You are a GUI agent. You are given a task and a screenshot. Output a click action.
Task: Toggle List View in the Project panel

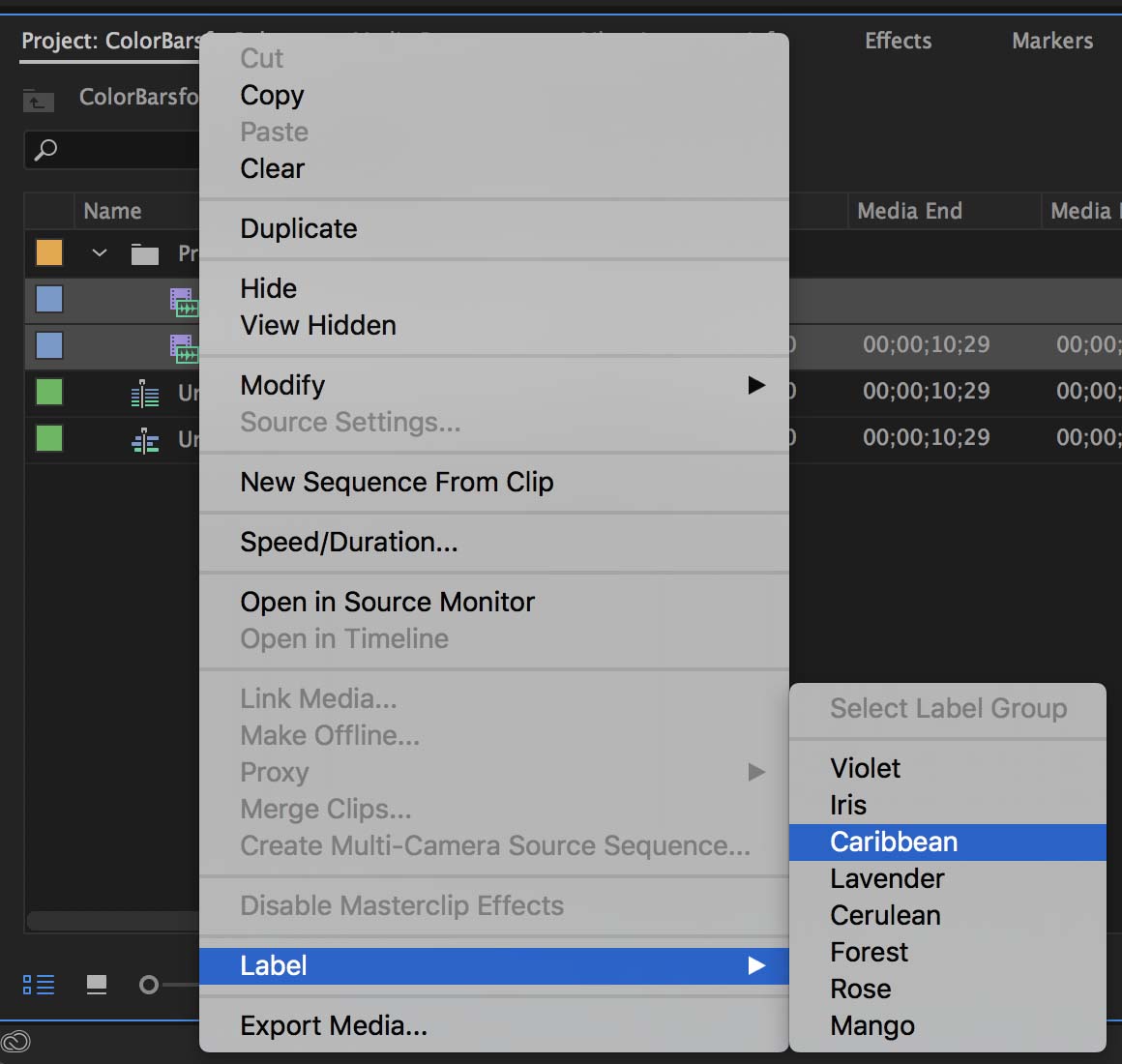tap(39, 984)
